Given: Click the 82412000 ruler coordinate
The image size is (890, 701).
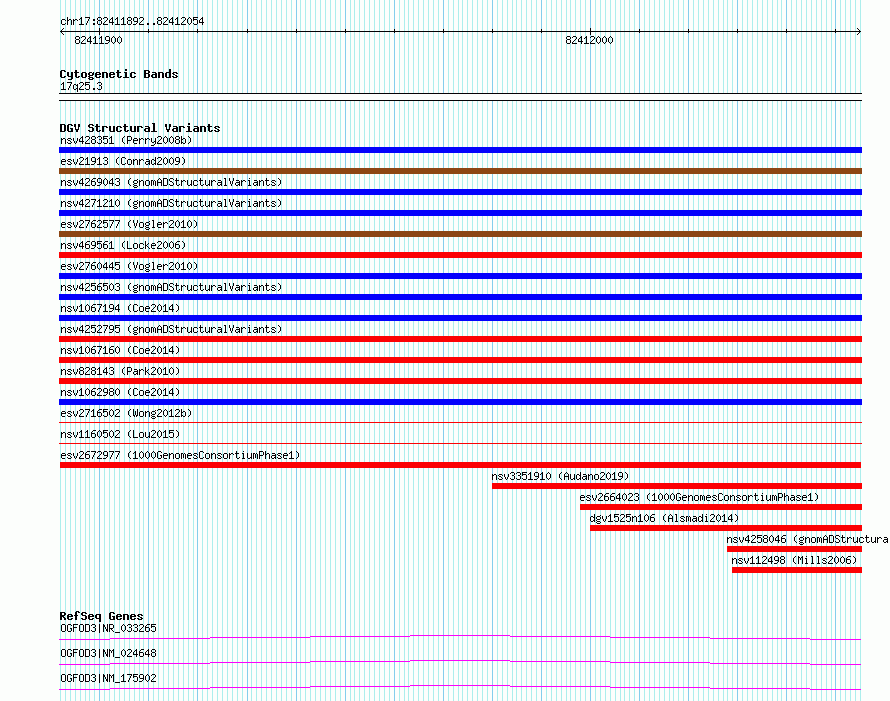Looking at the screenshot, I should [x=589, y=40].
